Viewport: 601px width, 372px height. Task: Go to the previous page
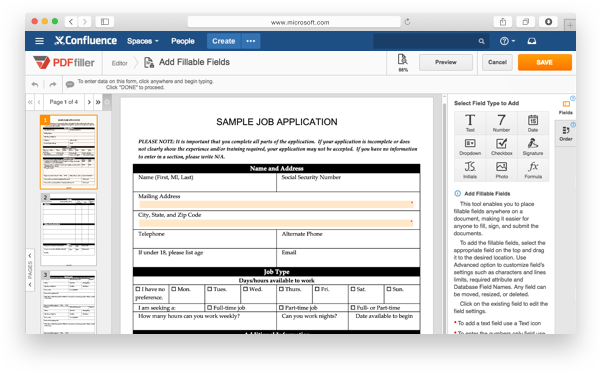click(x=39, y=102)
